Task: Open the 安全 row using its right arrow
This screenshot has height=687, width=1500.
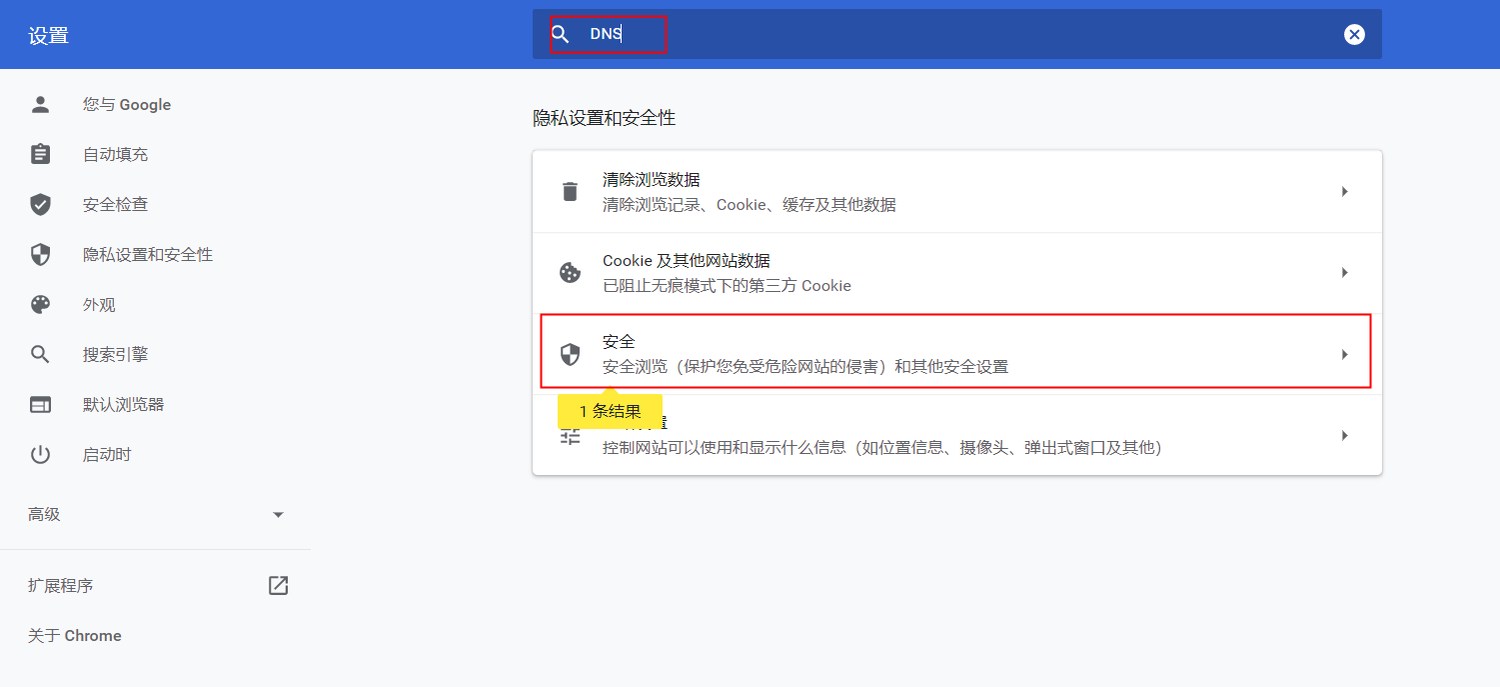Action: click(1345, 354)
